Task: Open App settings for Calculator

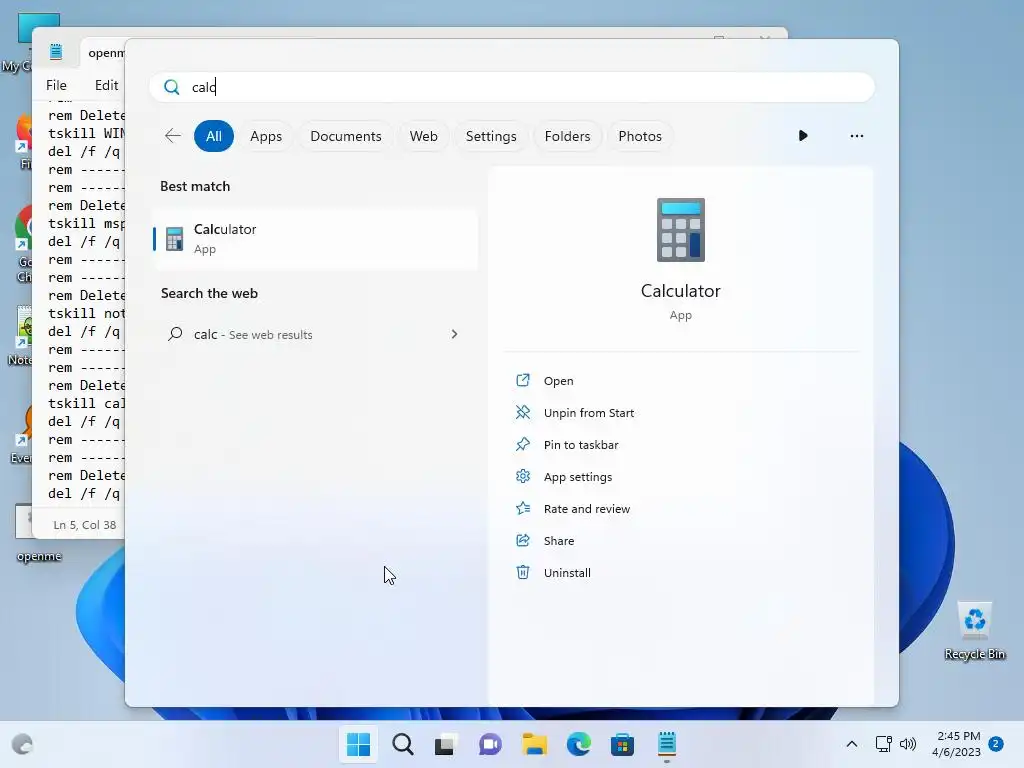Action: 577,477
